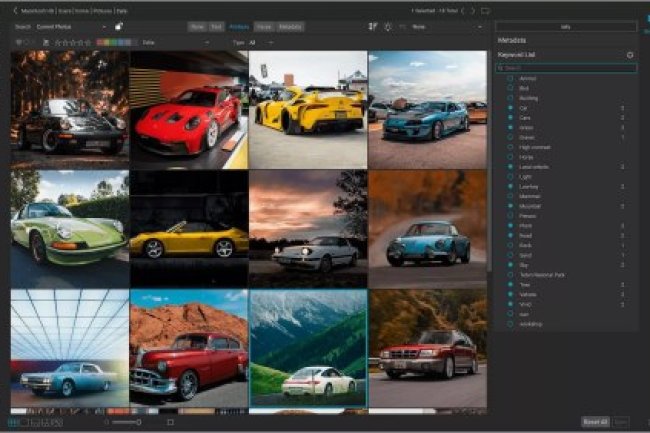Click the lock icon beside the search scope

tap(118, 27)
